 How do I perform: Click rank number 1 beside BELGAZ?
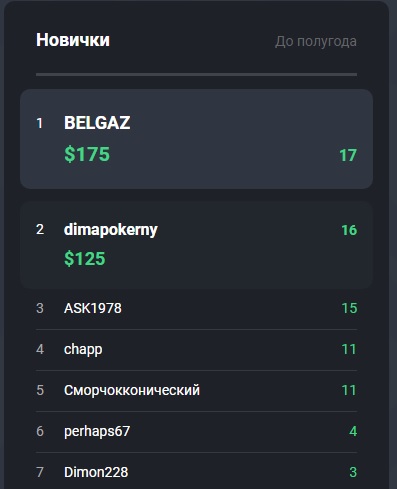pyautogui.click(x=40, y=124)
